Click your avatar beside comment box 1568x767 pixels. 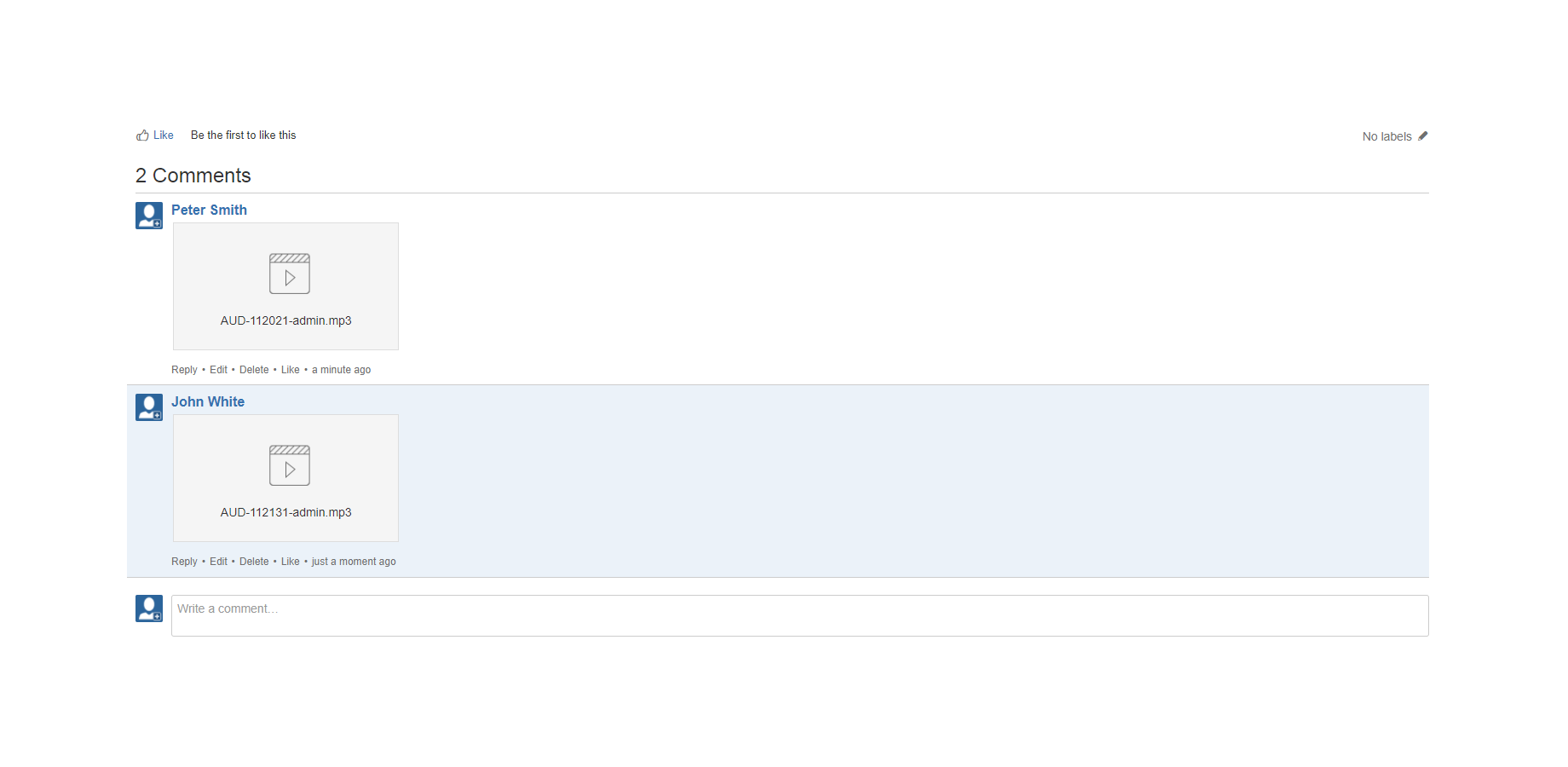149,608
